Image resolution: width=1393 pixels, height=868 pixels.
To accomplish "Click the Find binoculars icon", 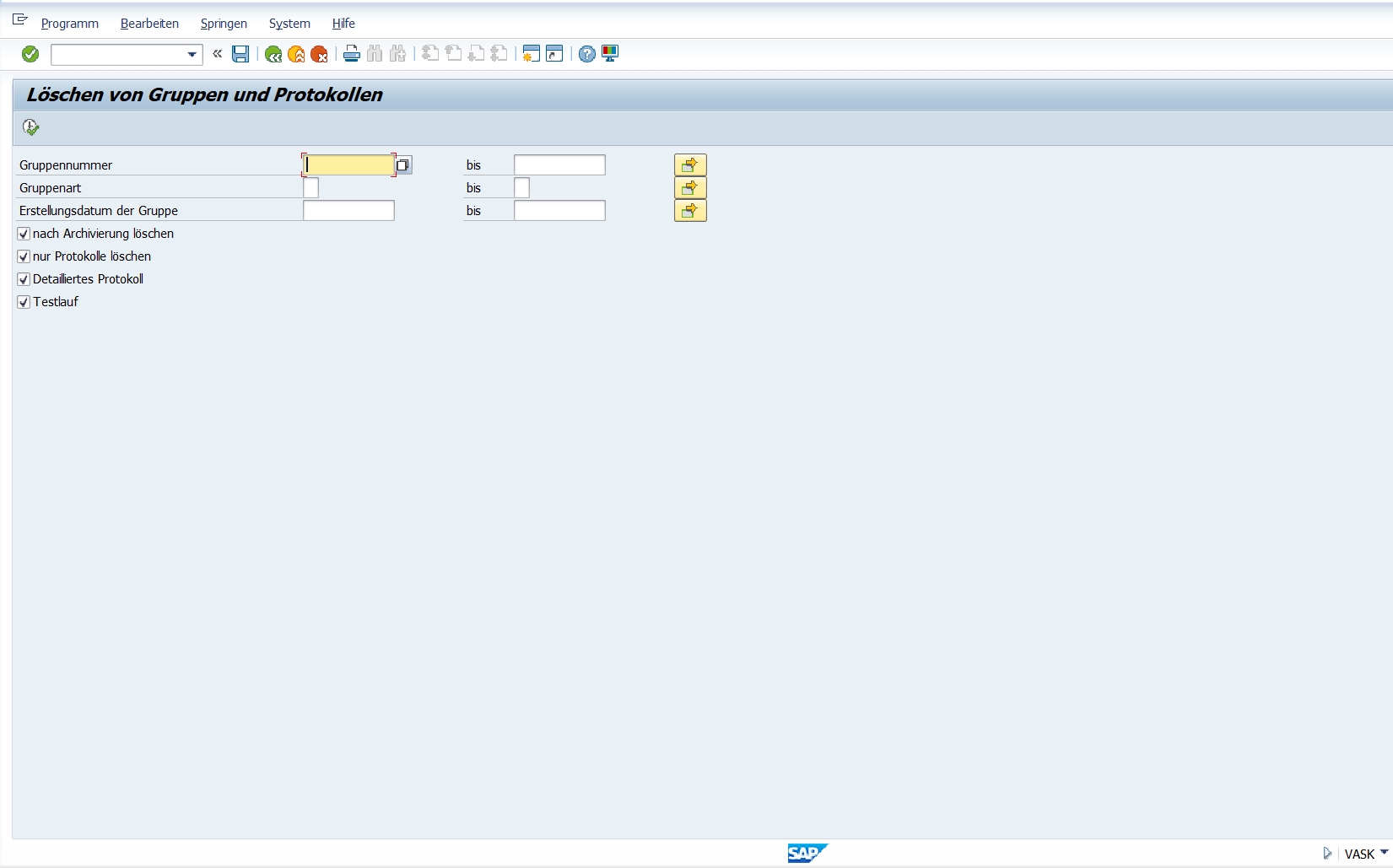I will [375, 54].
